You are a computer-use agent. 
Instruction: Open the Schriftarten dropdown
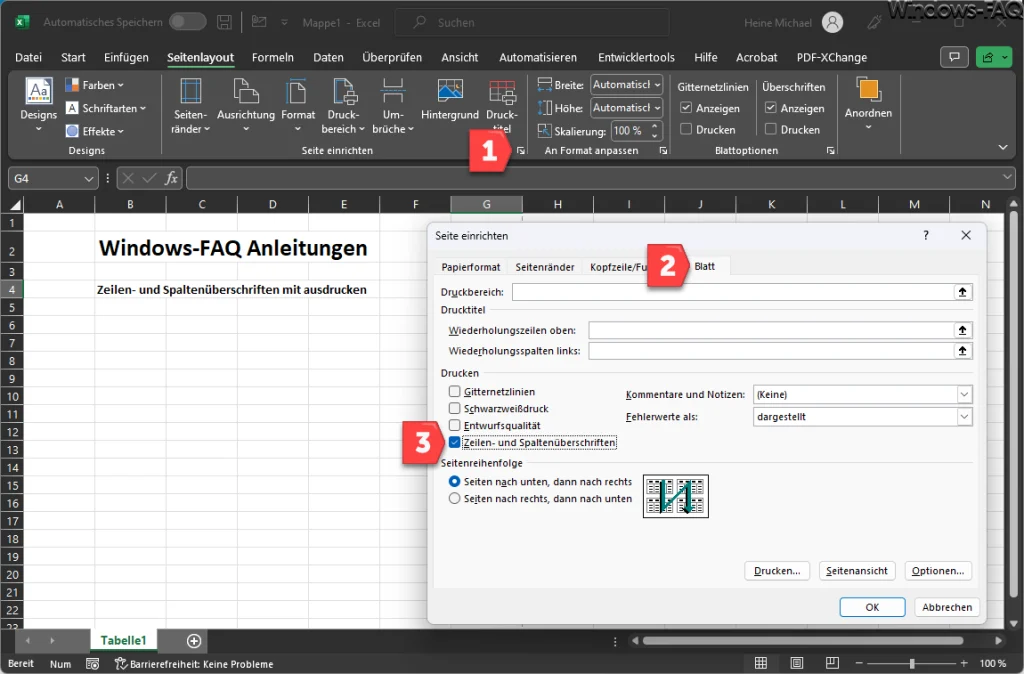tap(106, 108)
